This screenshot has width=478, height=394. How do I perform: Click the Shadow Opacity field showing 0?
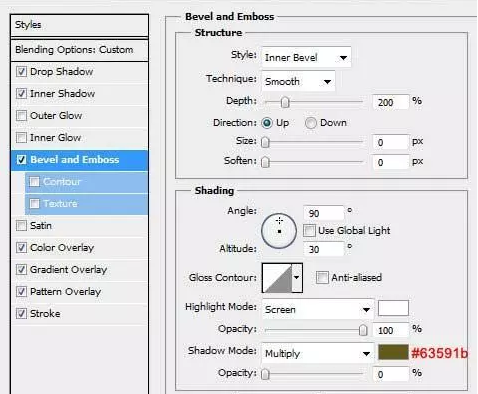point(391,374)
